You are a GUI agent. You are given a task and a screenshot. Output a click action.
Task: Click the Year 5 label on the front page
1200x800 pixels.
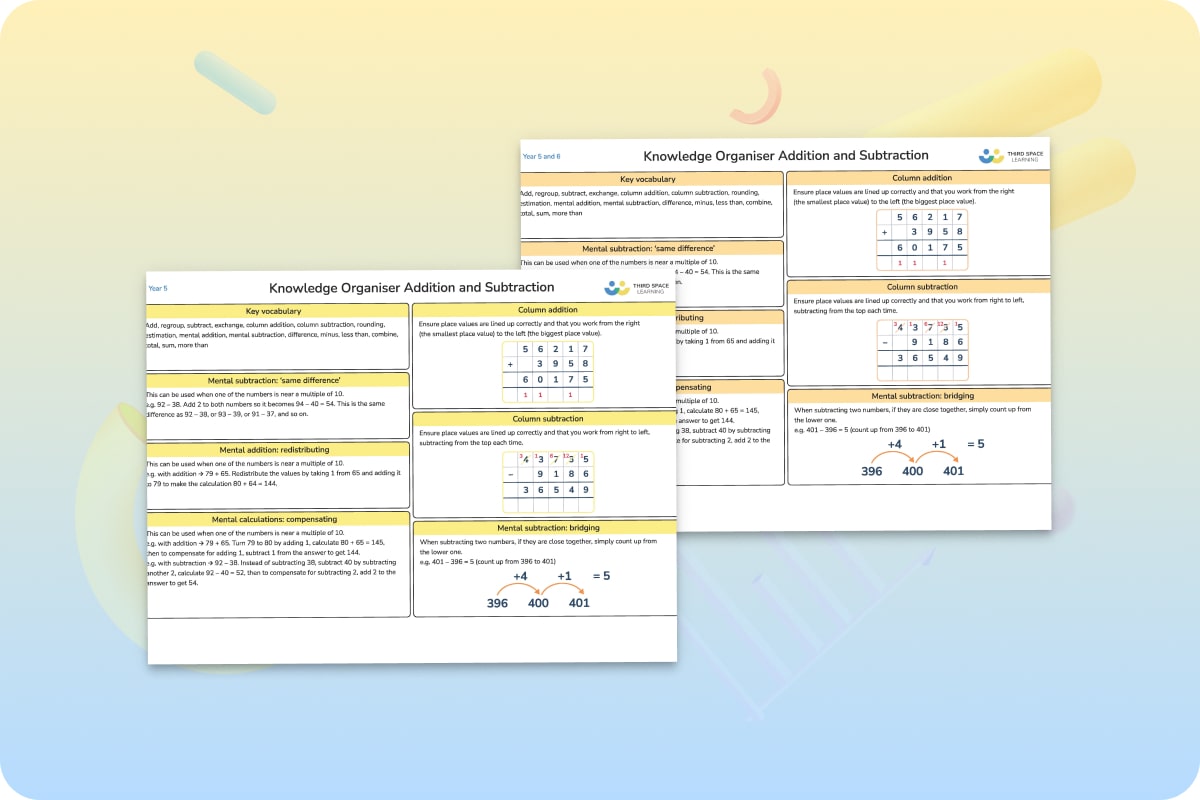coord(158,288)
